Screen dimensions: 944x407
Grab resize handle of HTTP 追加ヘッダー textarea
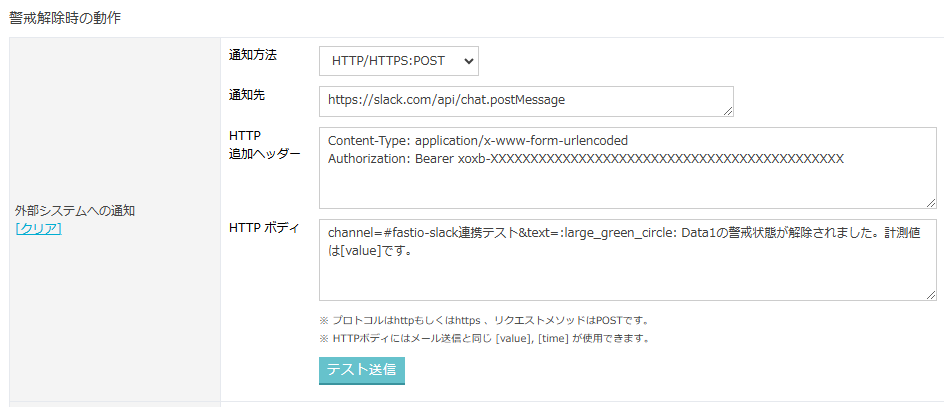pyautogui.click(x=931, y=204)
